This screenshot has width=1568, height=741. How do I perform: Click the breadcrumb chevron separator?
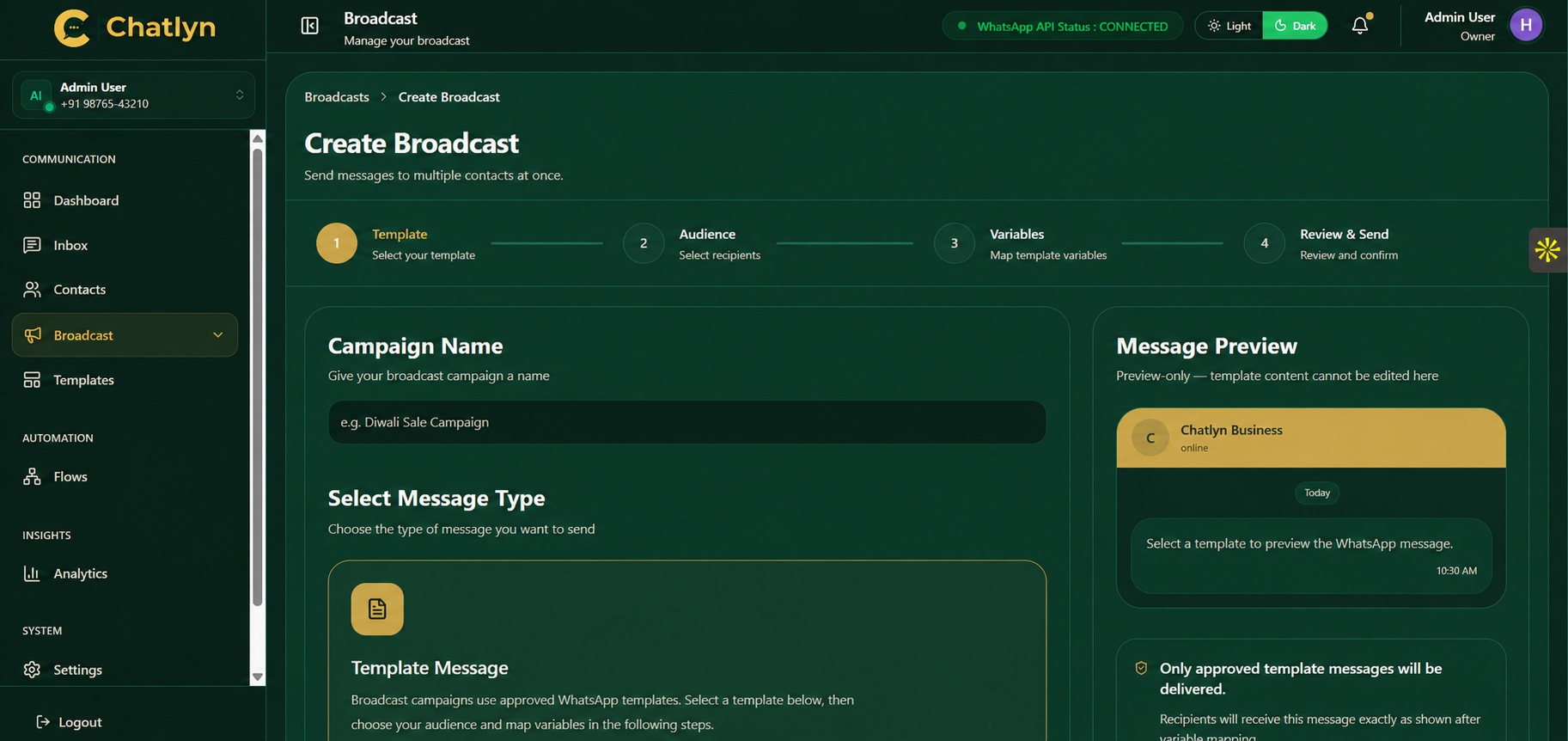[384, 97]
